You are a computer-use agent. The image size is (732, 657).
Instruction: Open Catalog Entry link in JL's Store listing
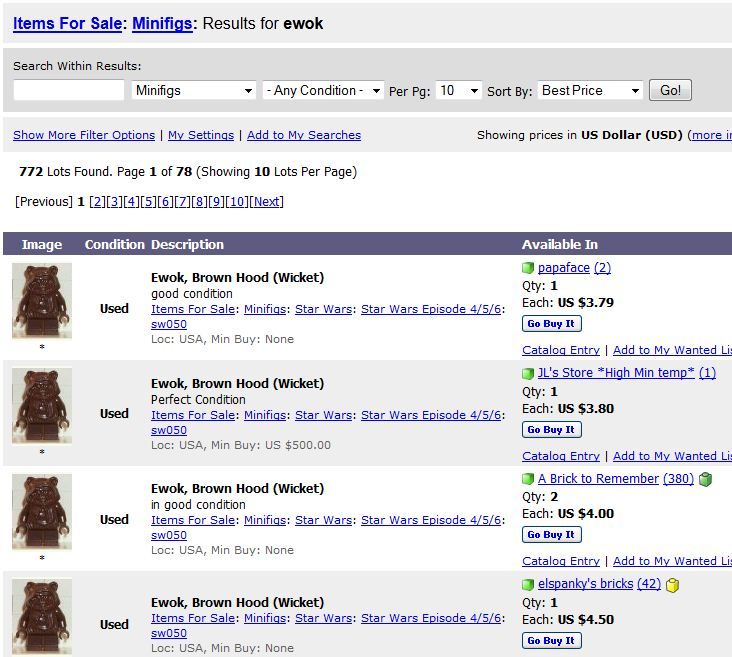(x=561, y=456)
